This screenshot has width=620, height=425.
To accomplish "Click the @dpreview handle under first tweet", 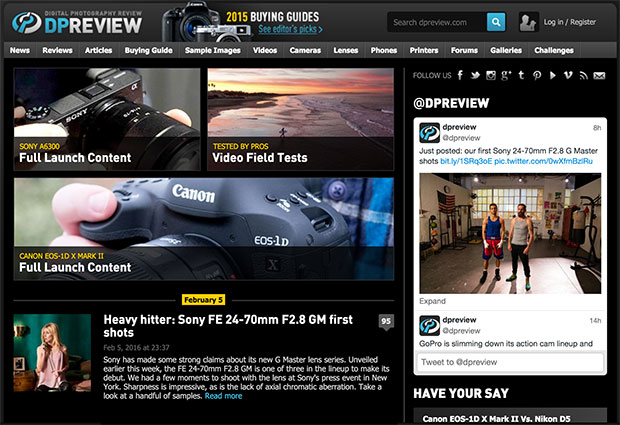I will click(x=461, y=138).
